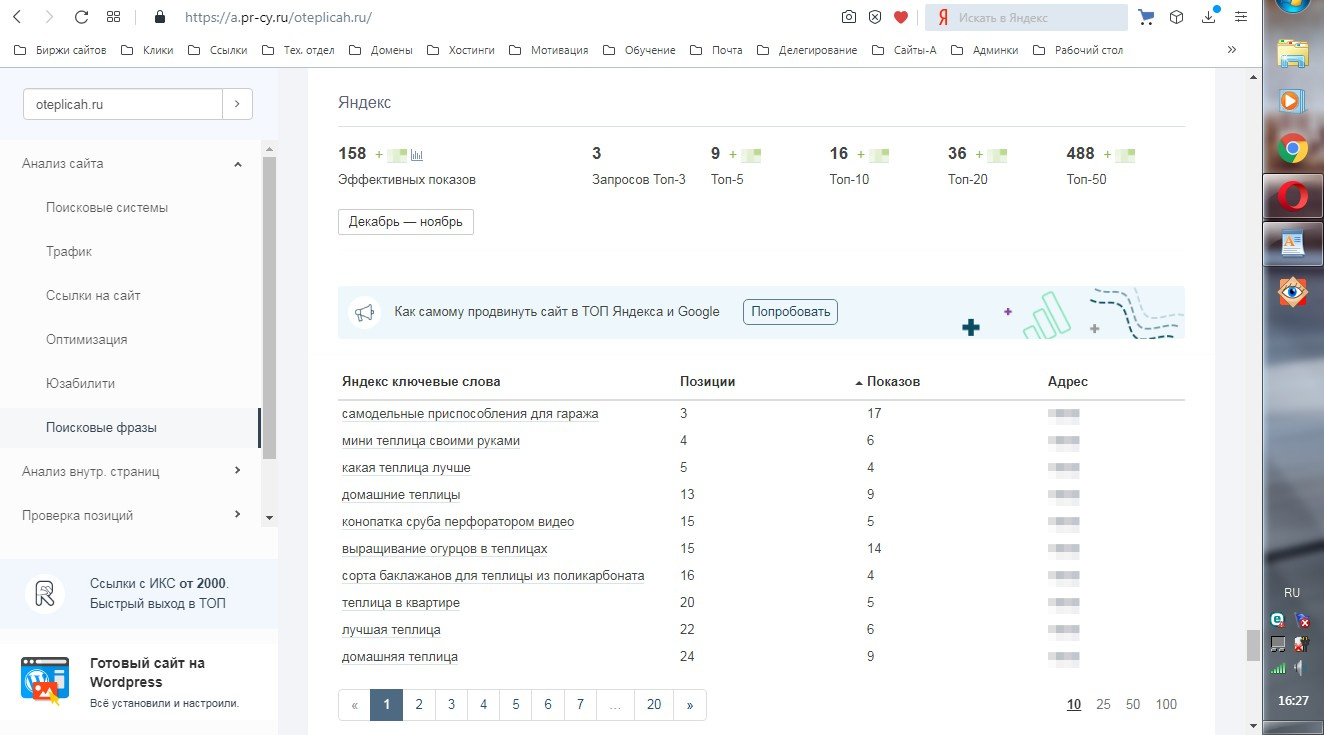Image resolution: width=1324 pixels, height=735 pixels.
Task: Click the RU language indicator
Action: point(1292,592)
